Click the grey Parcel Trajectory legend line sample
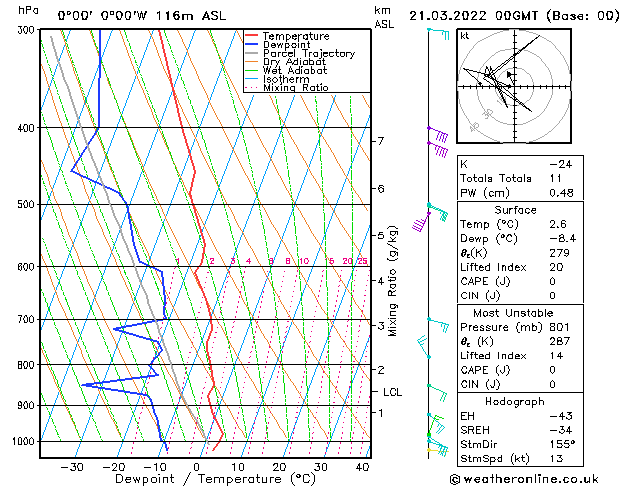The width and height of the screenshot is (629, 486). 252,53
